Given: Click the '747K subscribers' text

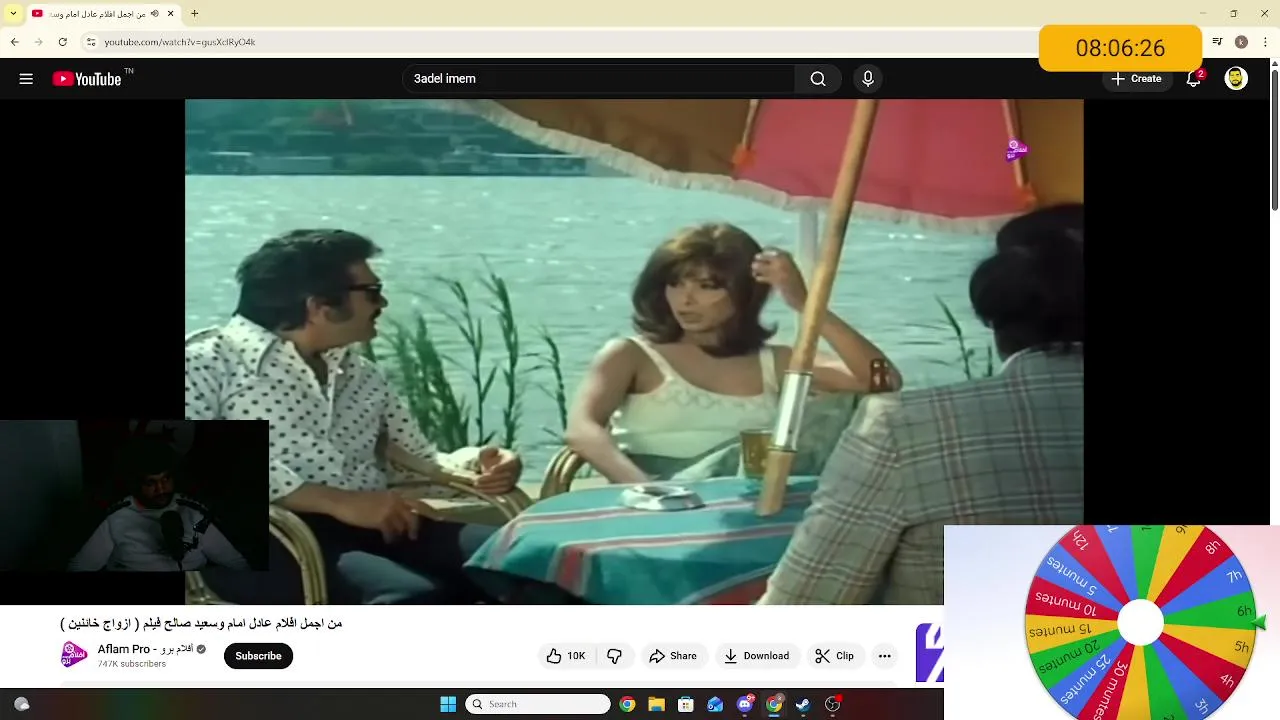Looking at the screenshot, I should click(x=132, y=664).
